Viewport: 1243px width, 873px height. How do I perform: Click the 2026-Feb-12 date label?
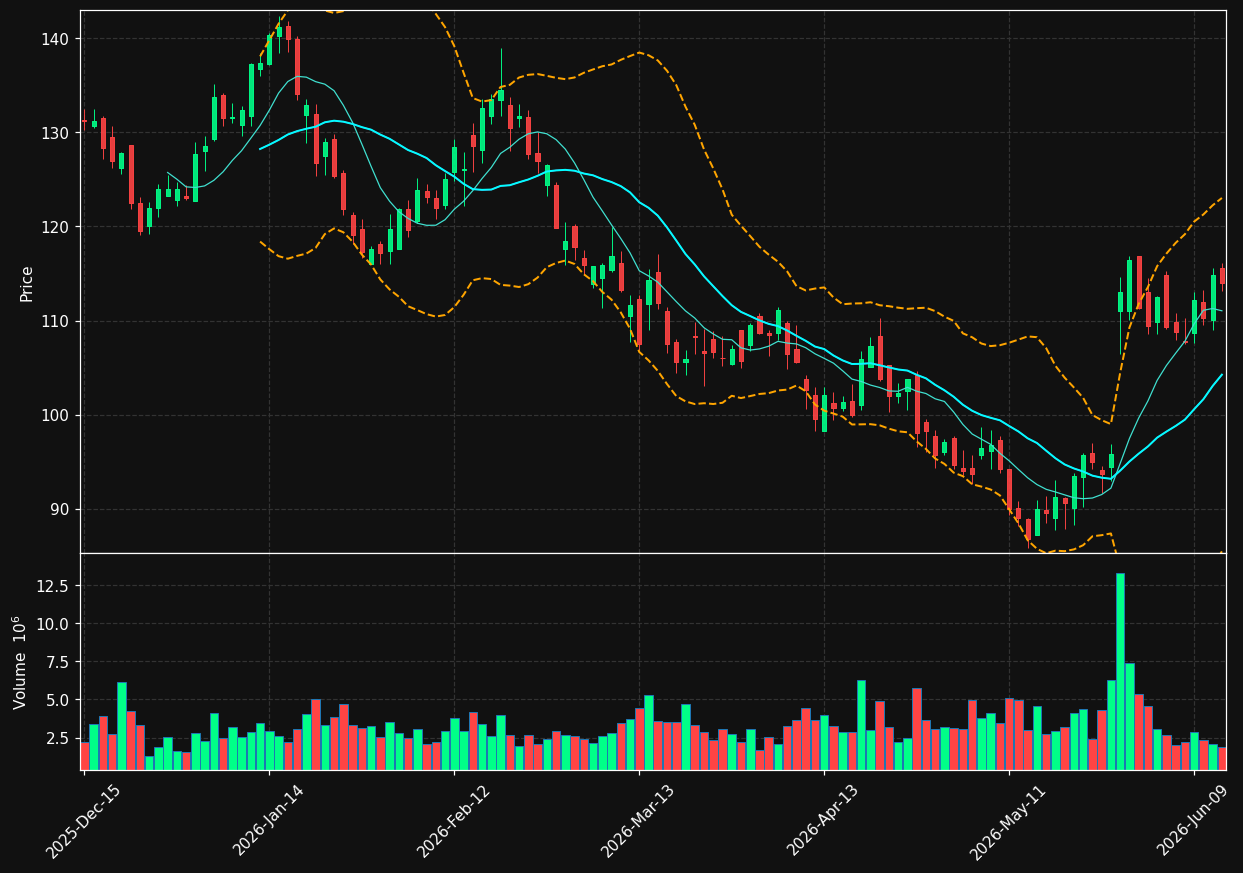[x=453, y=820]
